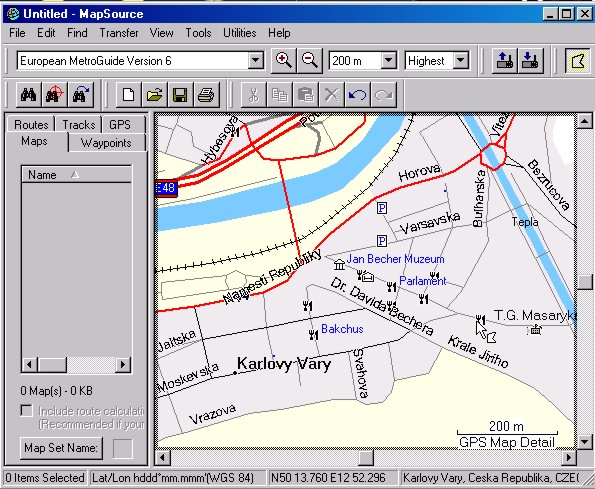Toggle Include route calculation checkbox
The image size is (595, 489).
27,411
